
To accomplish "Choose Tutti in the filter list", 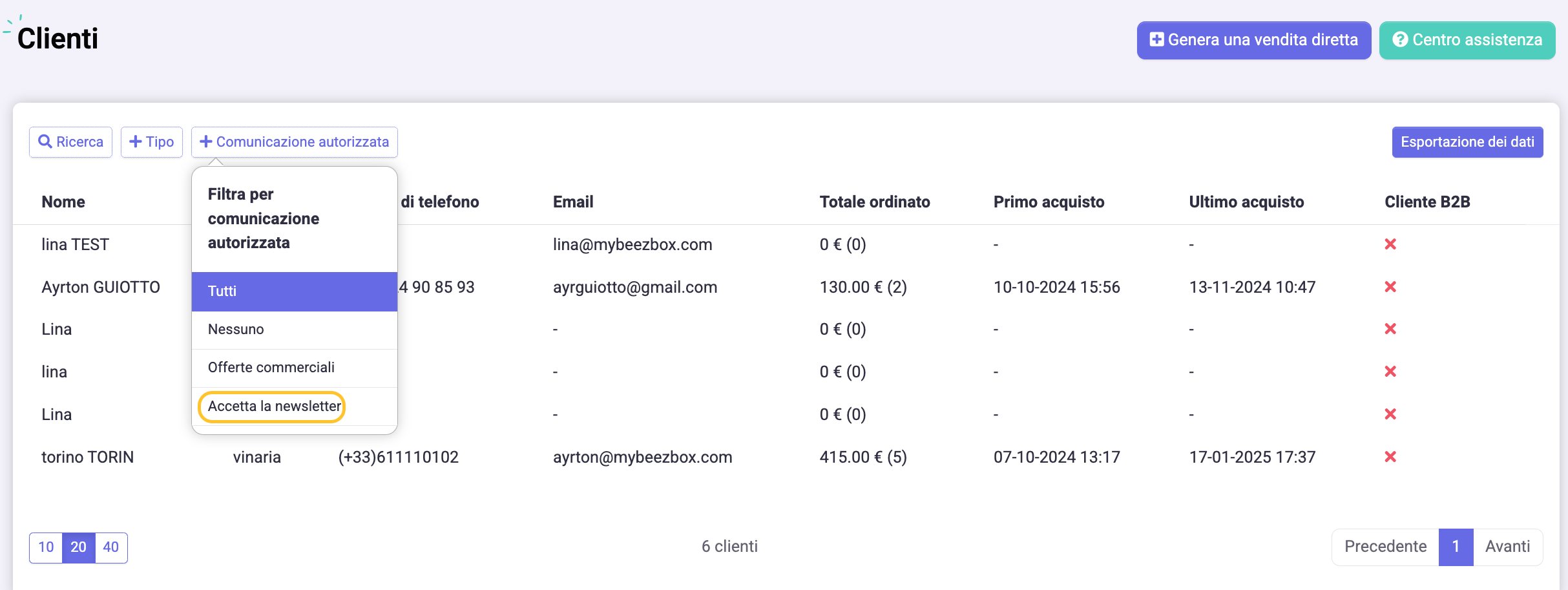I will pyautogui.click(x=295, y=291).
